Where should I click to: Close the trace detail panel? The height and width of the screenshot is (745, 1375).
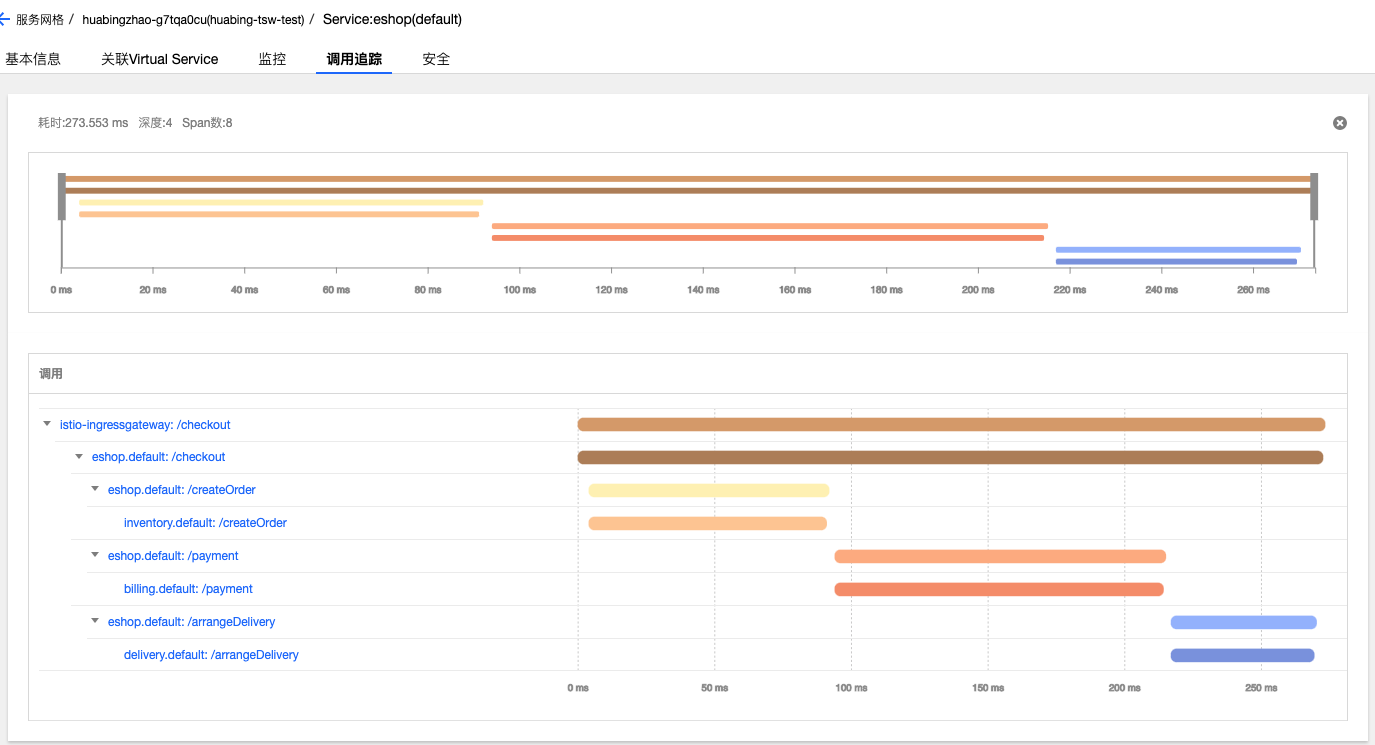tap(1339, 123)
